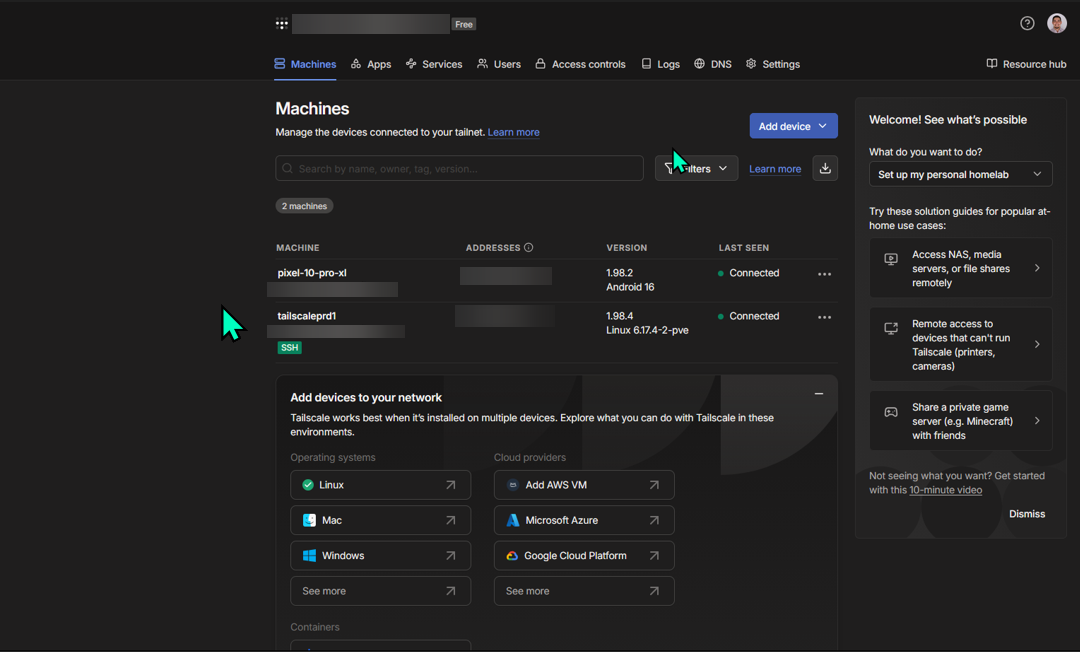The image size is (1080, 652).
Task: Open the Windows install guide
Action: pos(381,556)
